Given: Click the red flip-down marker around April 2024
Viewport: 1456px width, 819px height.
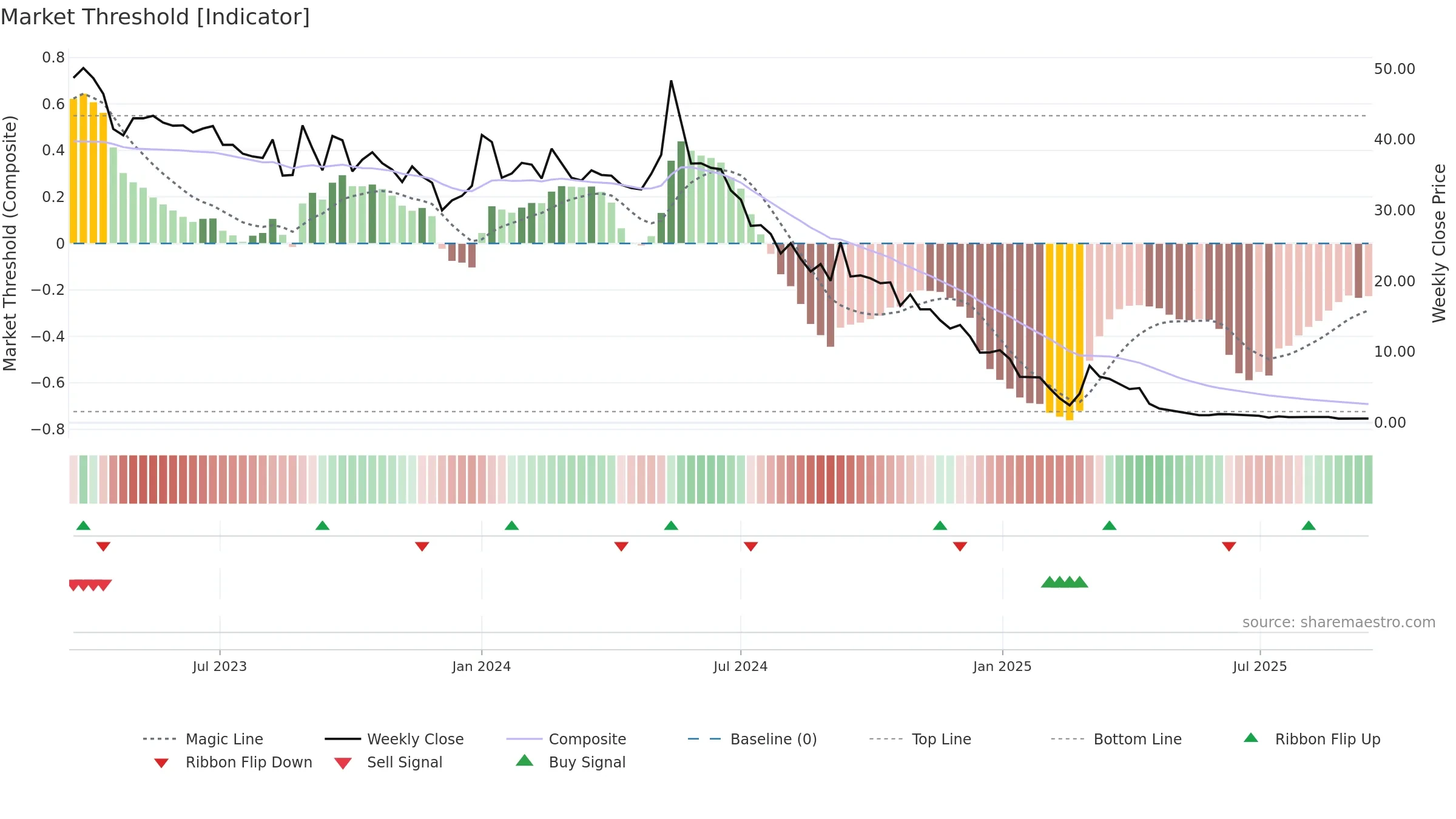Looking at the screenshot, I should tap(621, 547).
